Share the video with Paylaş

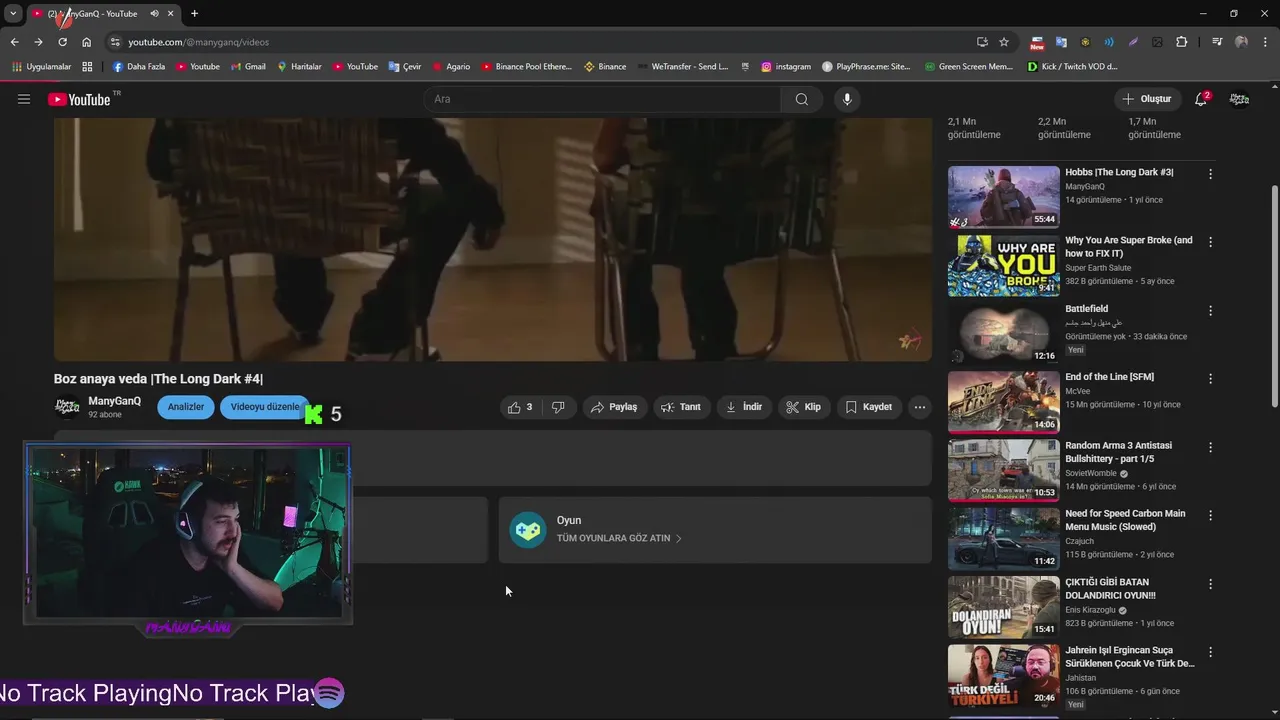[614, 407]
